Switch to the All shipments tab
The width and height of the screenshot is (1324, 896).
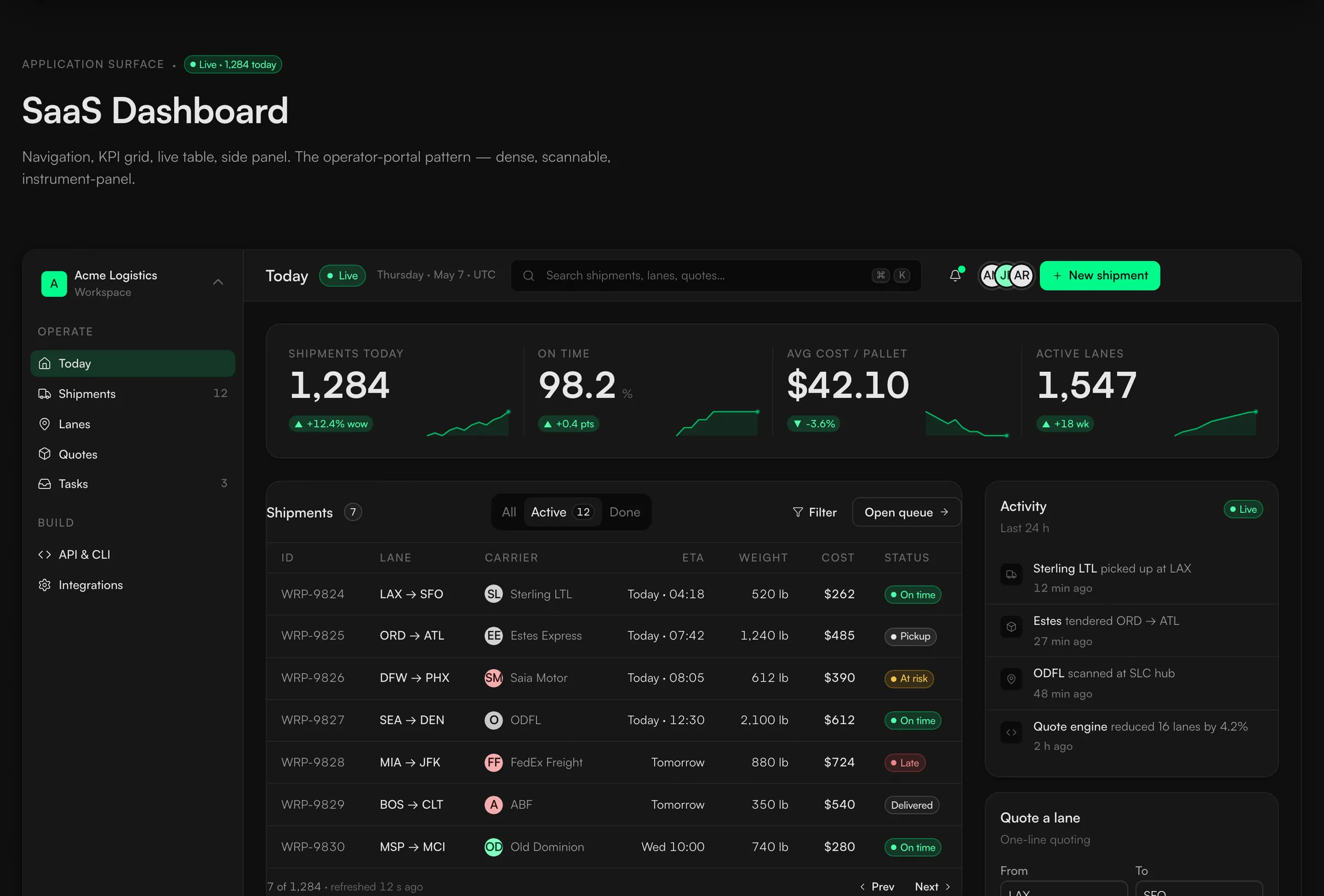[x=509, y=512]
